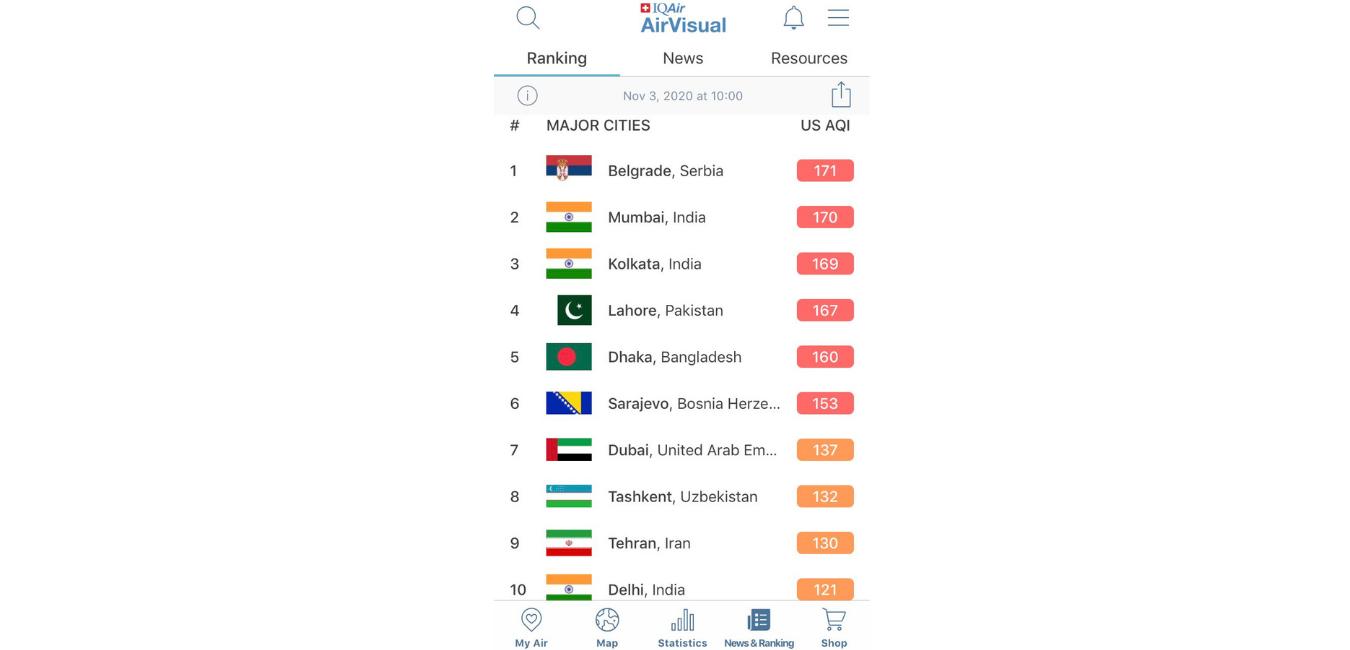Switch to the Resources tab
Screen dimensions: 1350x650
809,58
